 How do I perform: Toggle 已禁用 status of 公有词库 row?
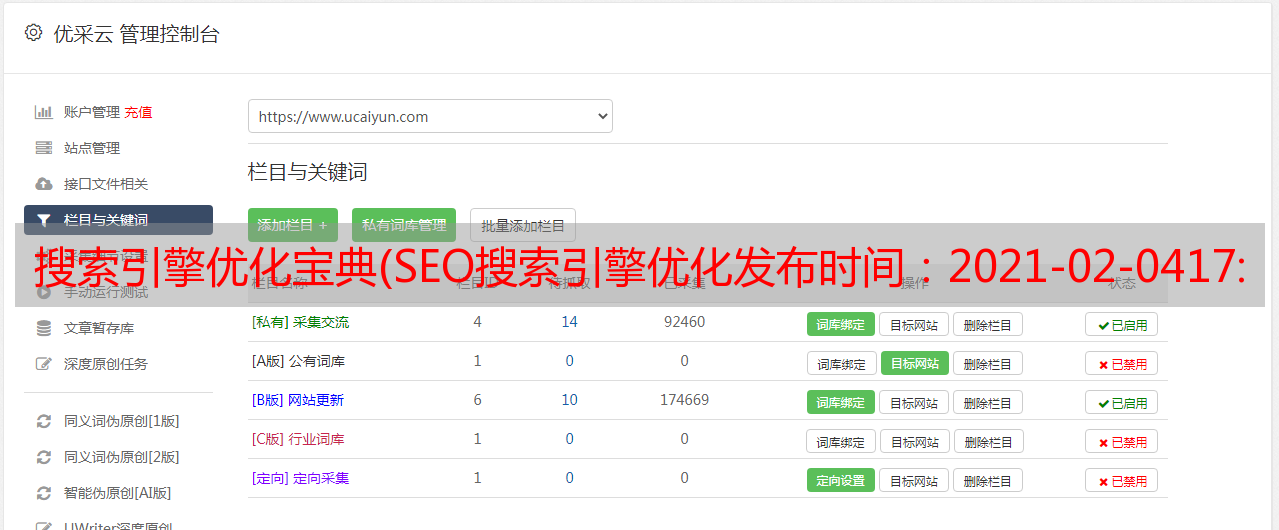[1122, 363]
